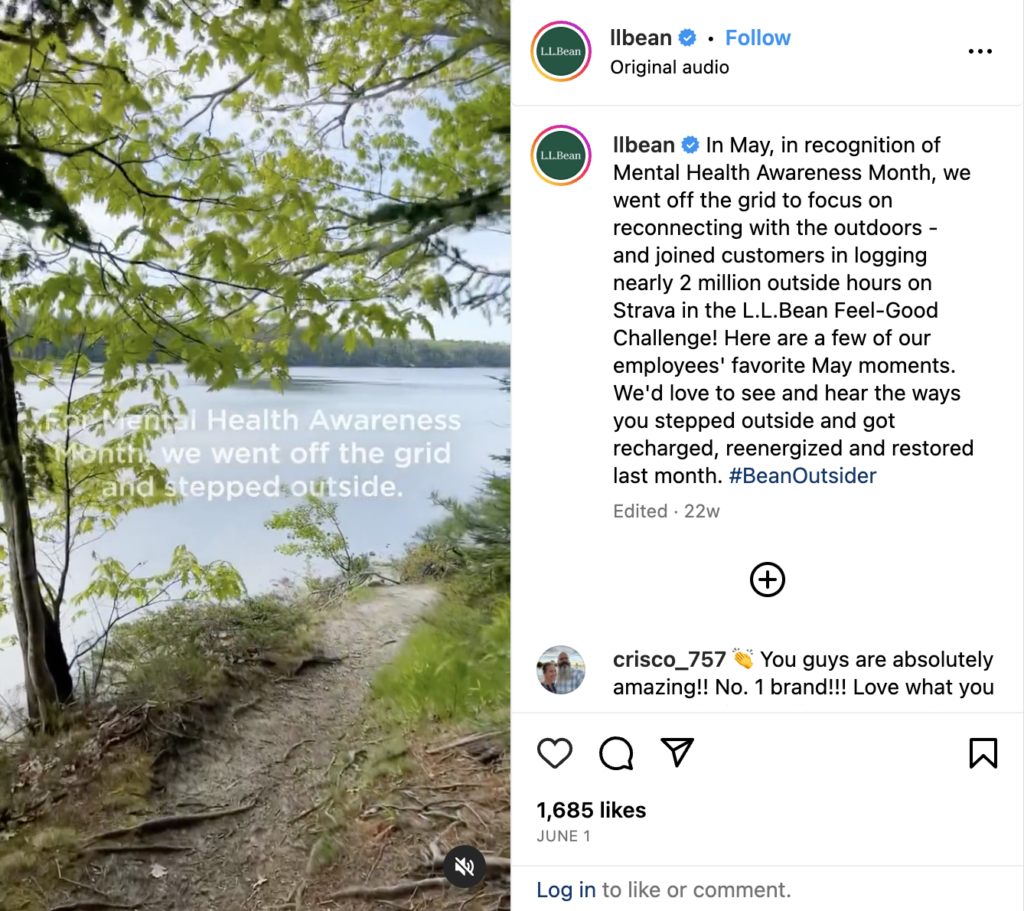Open comments via speech bubble icon
Viewport: 1024px width, 911px height.
coord(616,753)
